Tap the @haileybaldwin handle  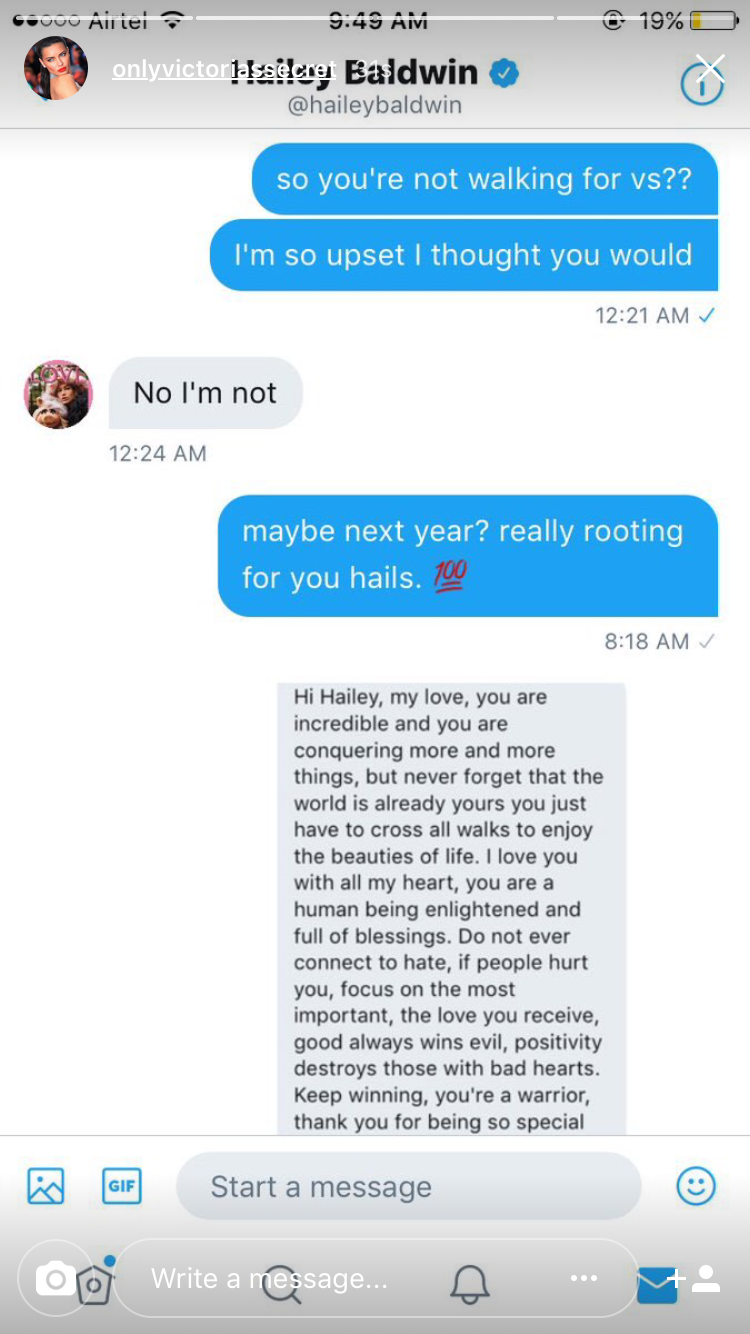(x=374, y=105)
